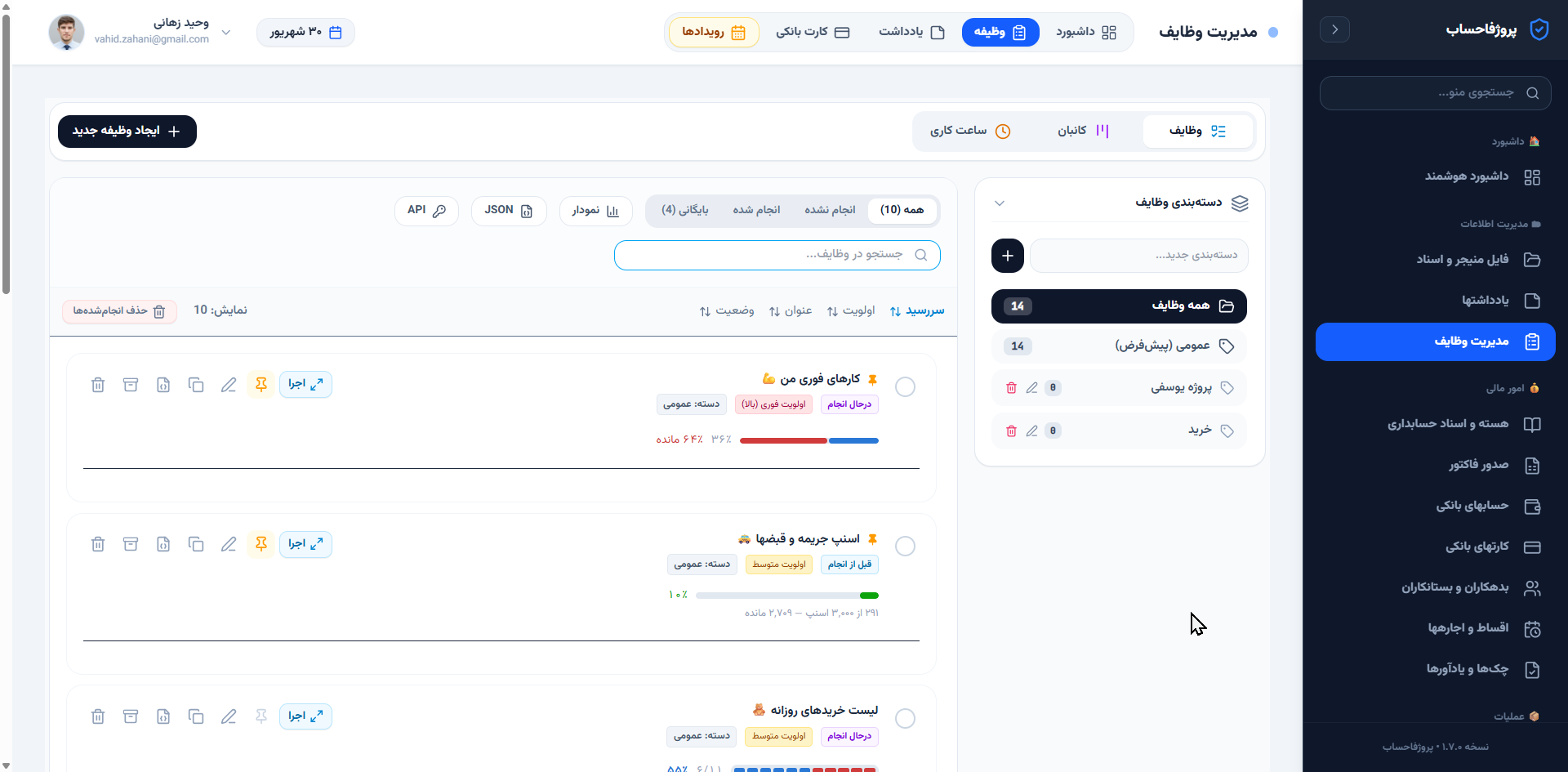The height and width of the screenshot is (772, 1568).
Task: Click ایجاد وظیفه جدید button
Action: pyautogui.click(x=127, y=132)
